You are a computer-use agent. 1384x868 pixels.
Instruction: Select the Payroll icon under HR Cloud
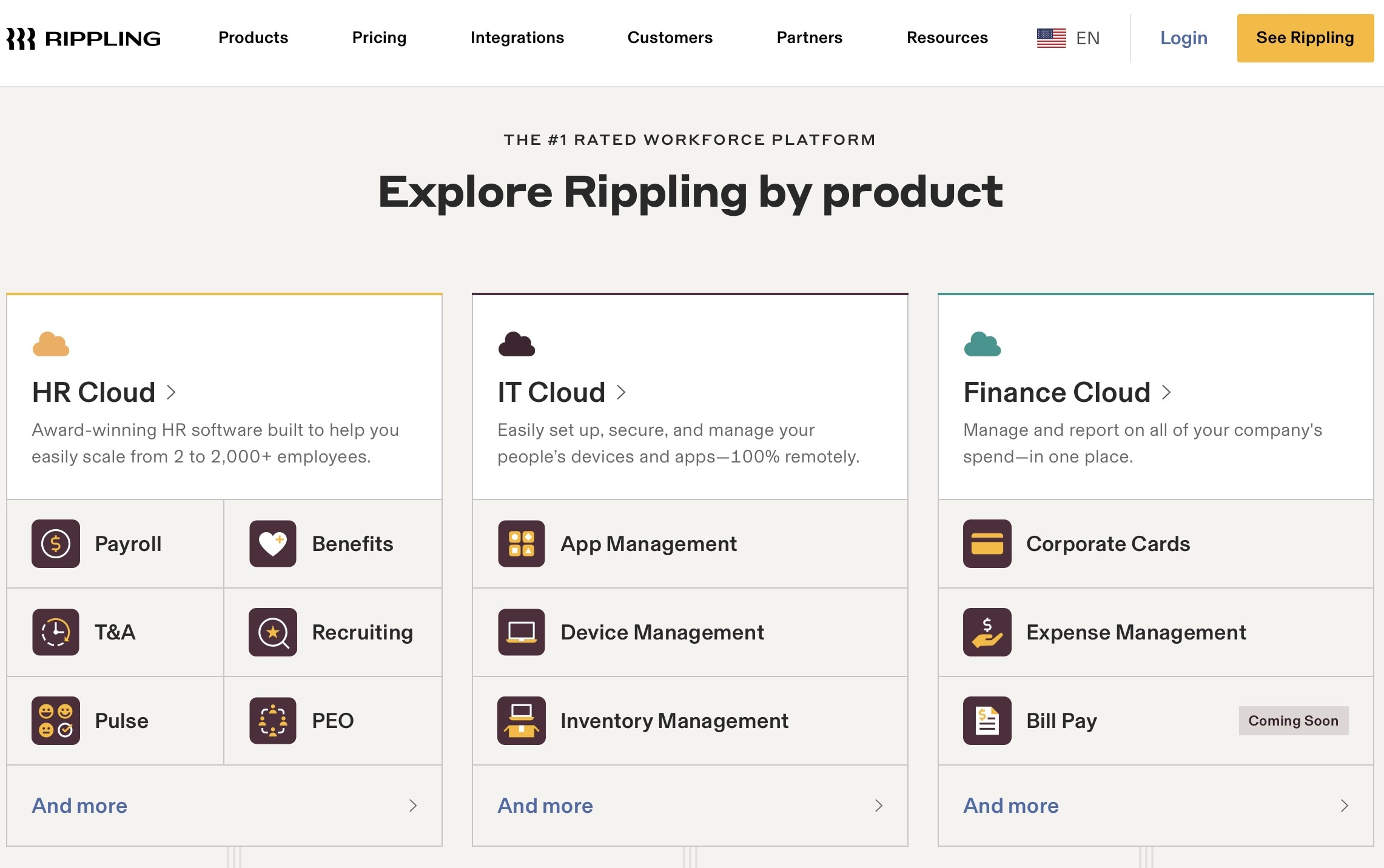coord(55,544)
